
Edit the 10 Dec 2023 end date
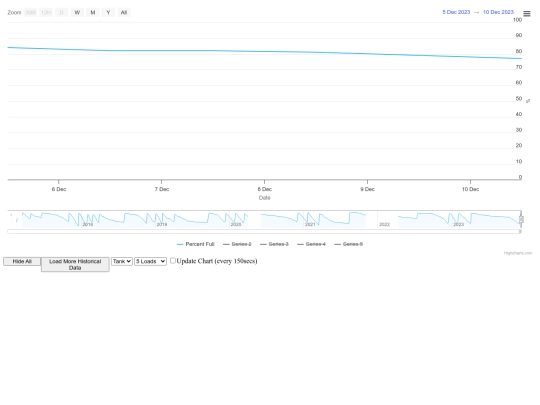coord(498,12)
